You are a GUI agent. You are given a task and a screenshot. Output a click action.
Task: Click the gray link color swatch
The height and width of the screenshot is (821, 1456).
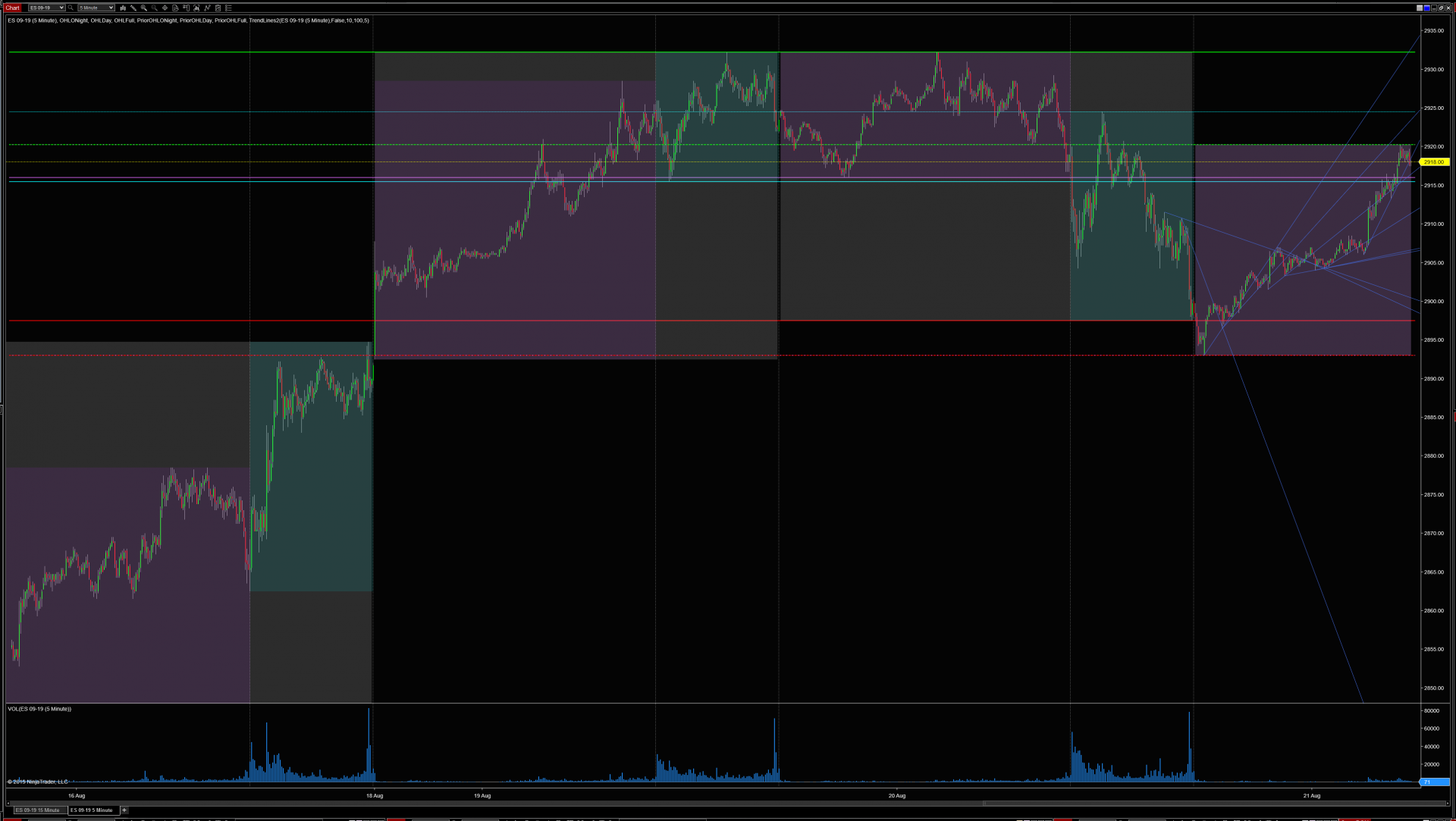(1420, 8)
